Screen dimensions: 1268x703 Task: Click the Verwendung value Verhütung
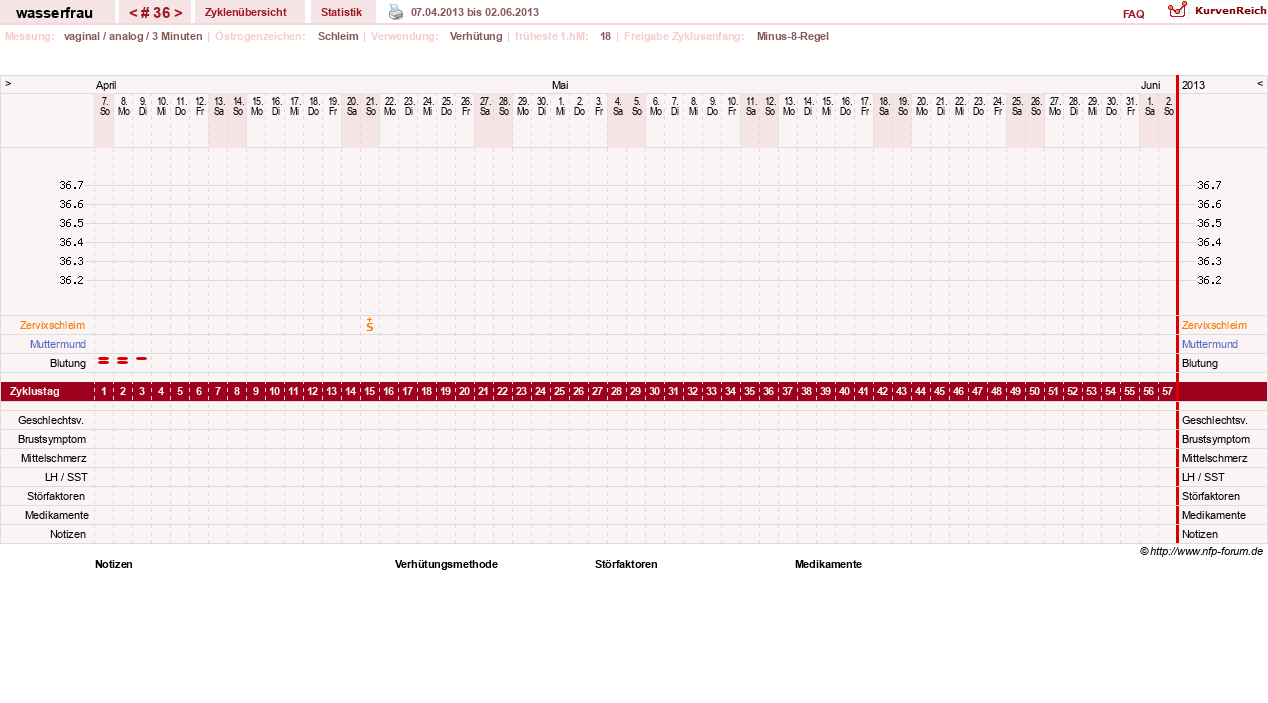[x=476, y=36]
